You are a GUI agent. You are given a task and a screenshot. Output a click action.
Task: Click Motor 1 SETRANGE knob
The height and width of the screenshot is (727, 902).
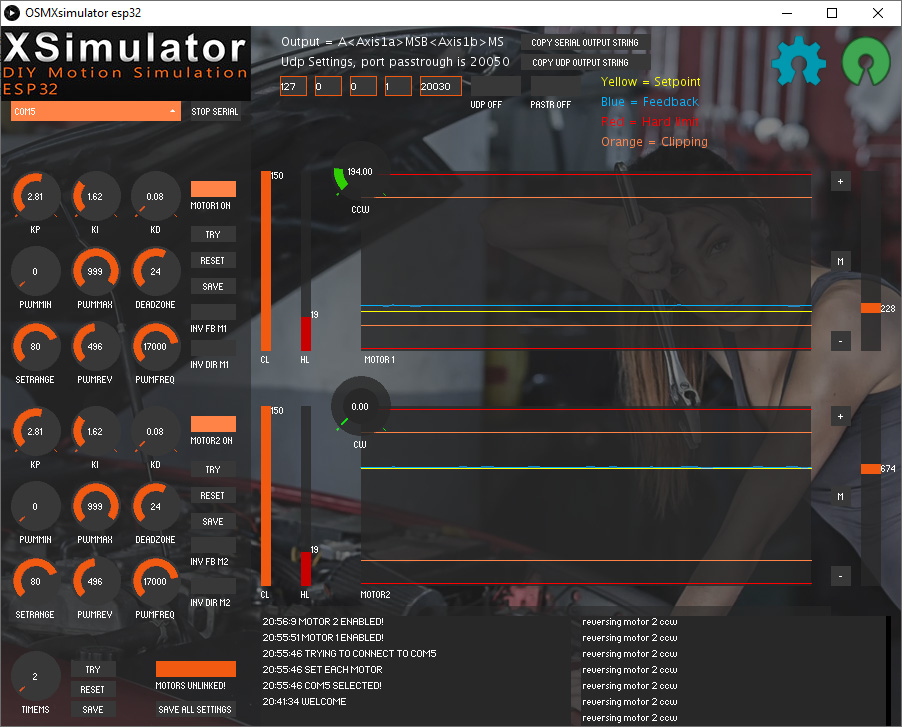coord(36,346)
